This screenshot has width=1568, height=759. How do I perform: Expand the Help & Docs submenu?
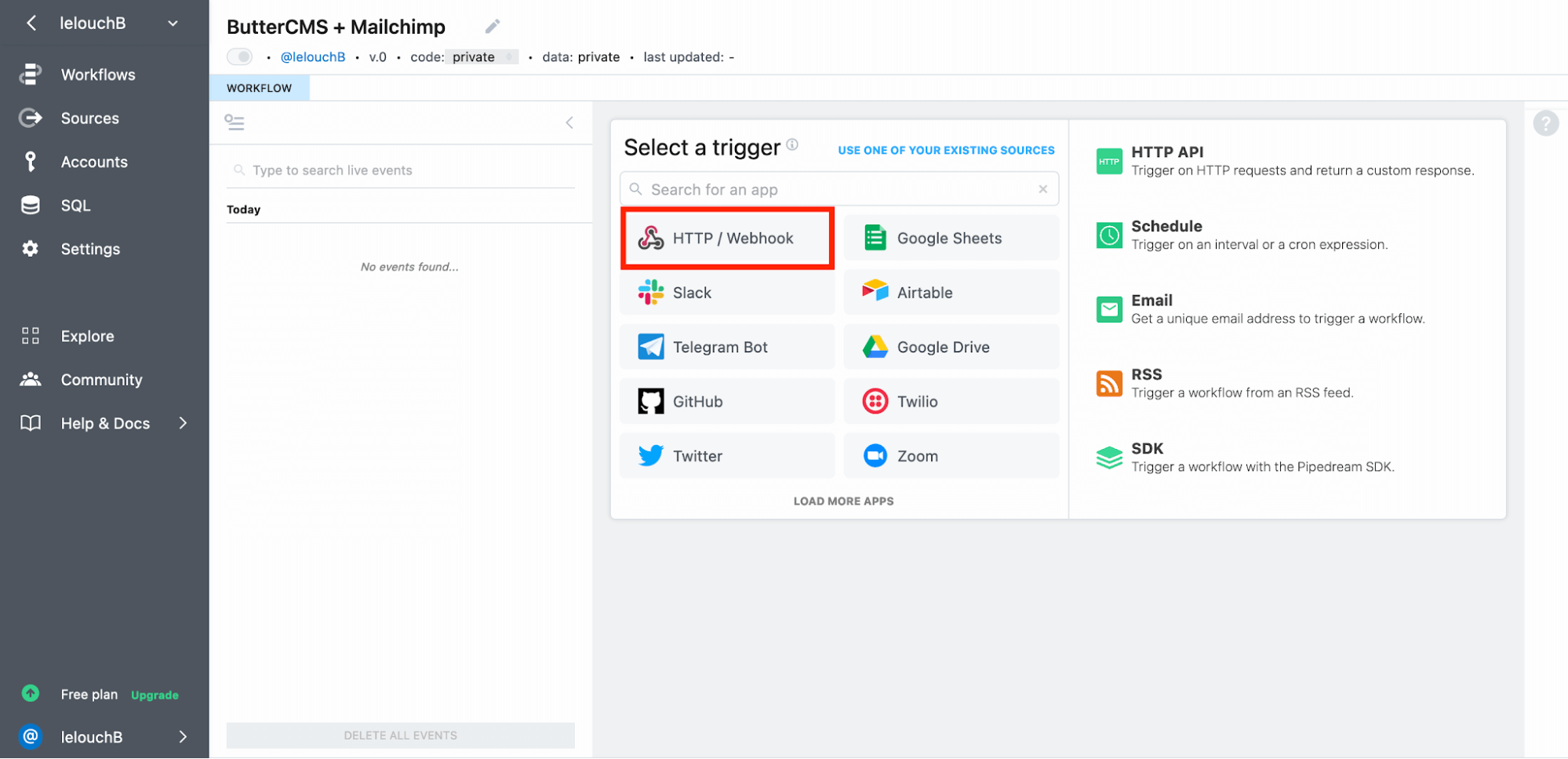point(182,423)
